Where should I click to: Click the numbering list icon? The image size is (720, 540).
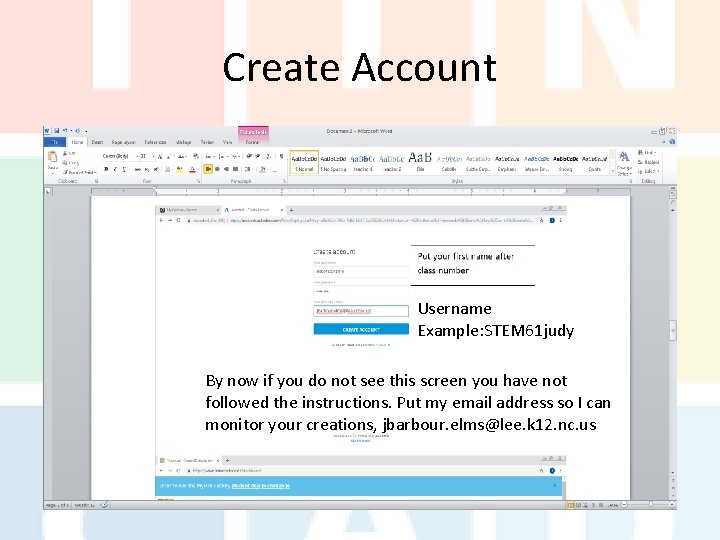pyautogui.click(x=222, y=157)
